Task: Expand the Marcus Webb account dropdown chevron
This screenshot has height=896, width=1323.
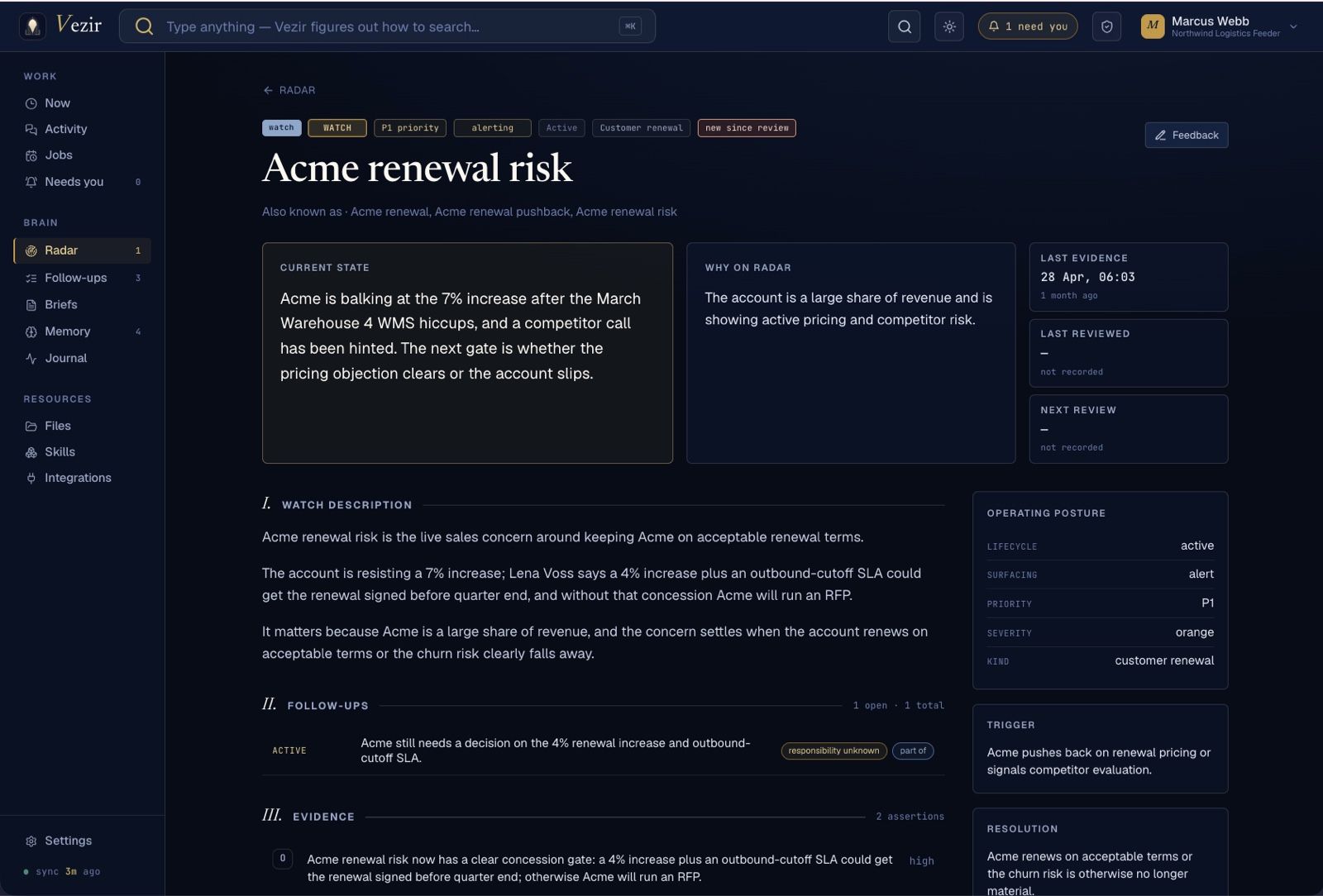Action: [1293, 26]
